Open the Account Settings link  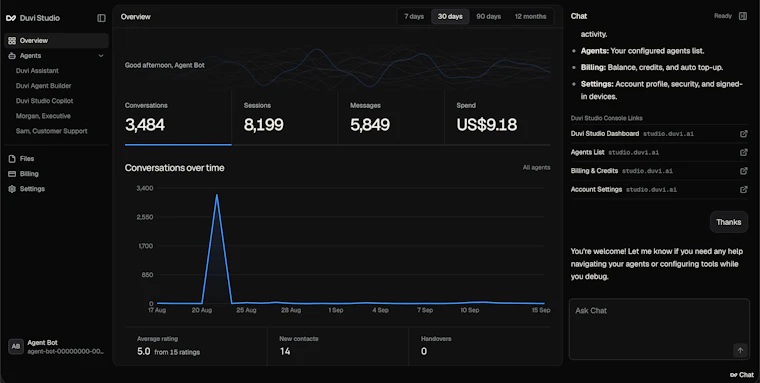point(596,190)
